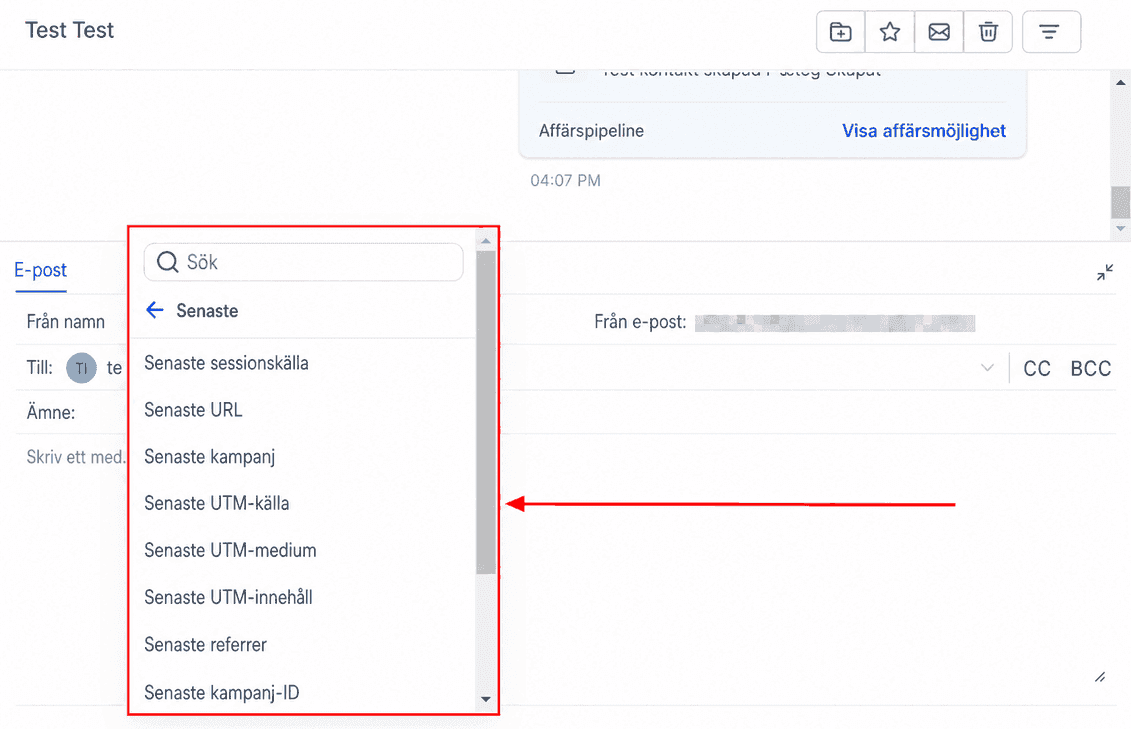Collapse the email composer panel
This screenshot has width=1131, height=729.
pyautogui.click(x=1105, y=273)
